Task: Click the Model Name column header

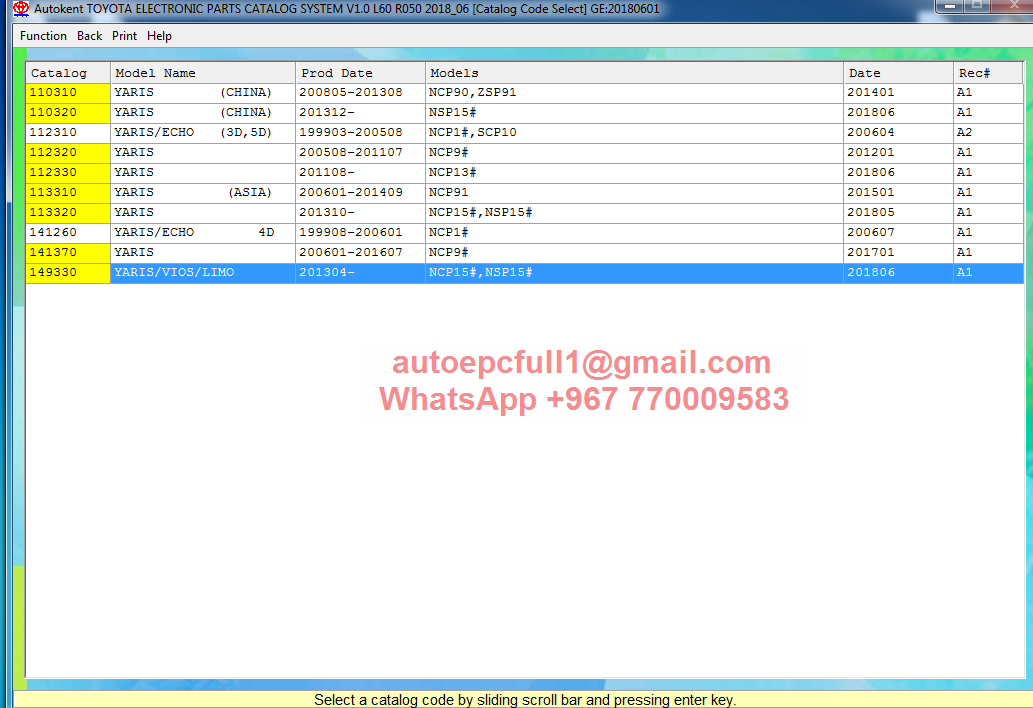Action: [203, 72]
